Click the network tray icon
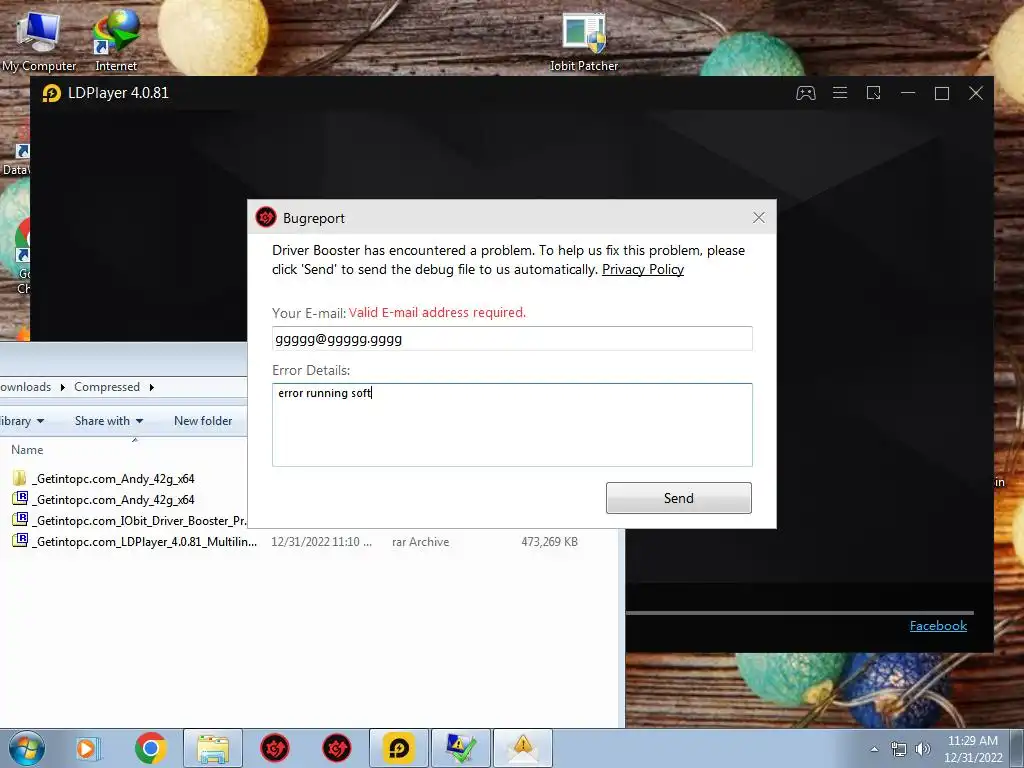The image size is (1024, 768). coord(899,749)
